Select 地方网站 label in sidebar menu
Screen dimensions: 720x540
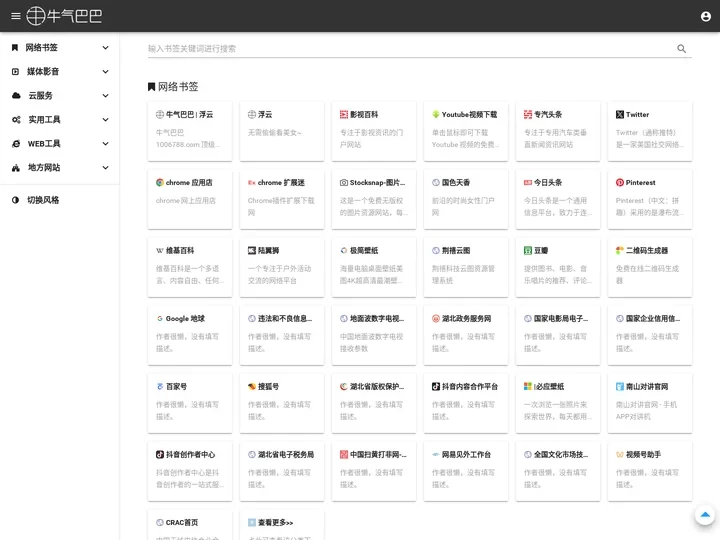coord(44,168)
